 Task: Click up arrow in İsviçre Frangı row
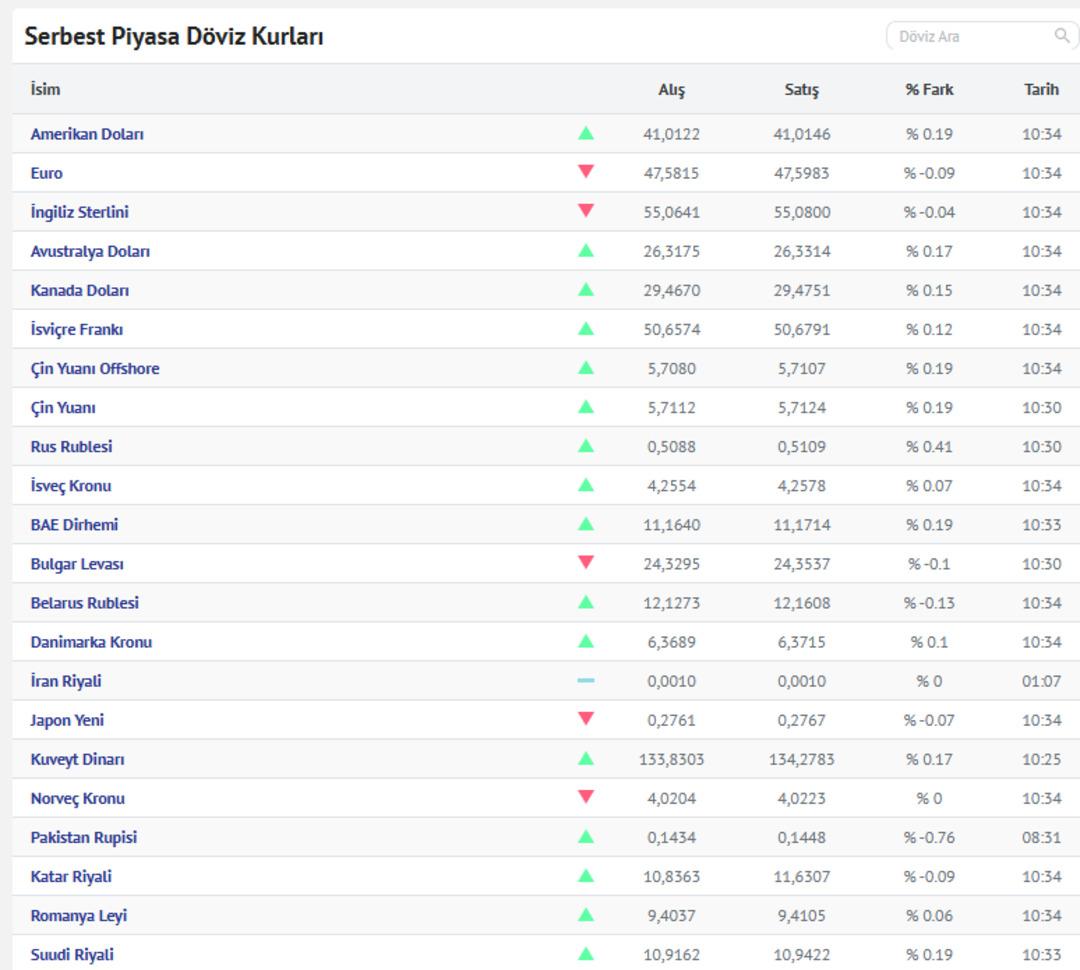coord(585,329)
